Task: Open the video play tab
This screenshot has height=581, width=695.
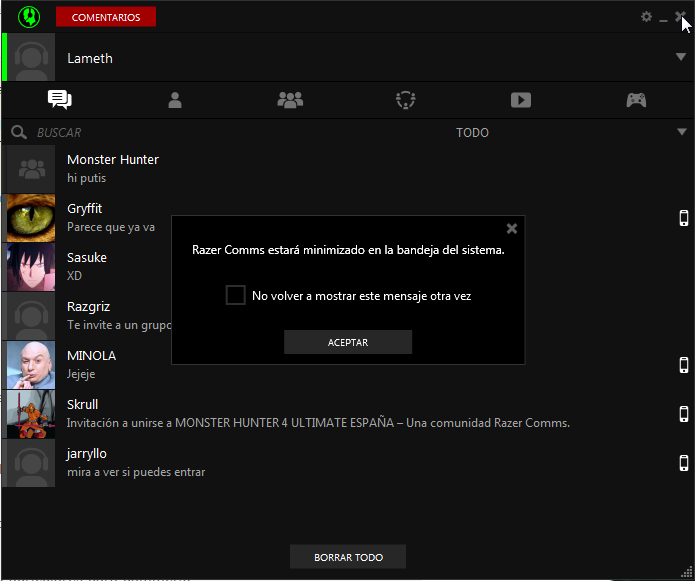Action: point(521,100)
